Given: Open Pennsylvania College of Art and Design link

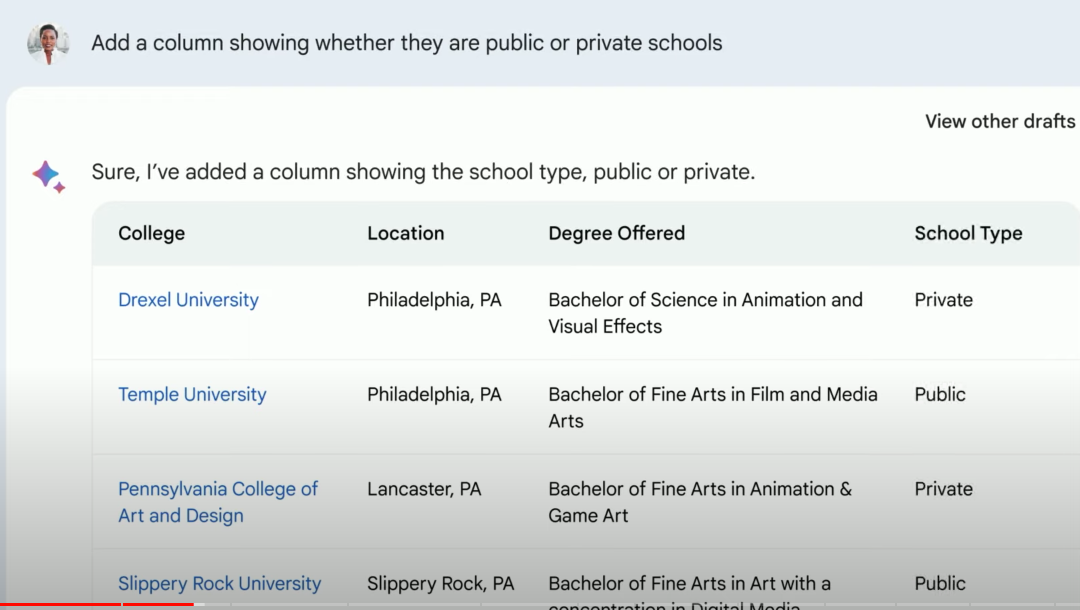Looking at the screenshot, I should [218, 502].
